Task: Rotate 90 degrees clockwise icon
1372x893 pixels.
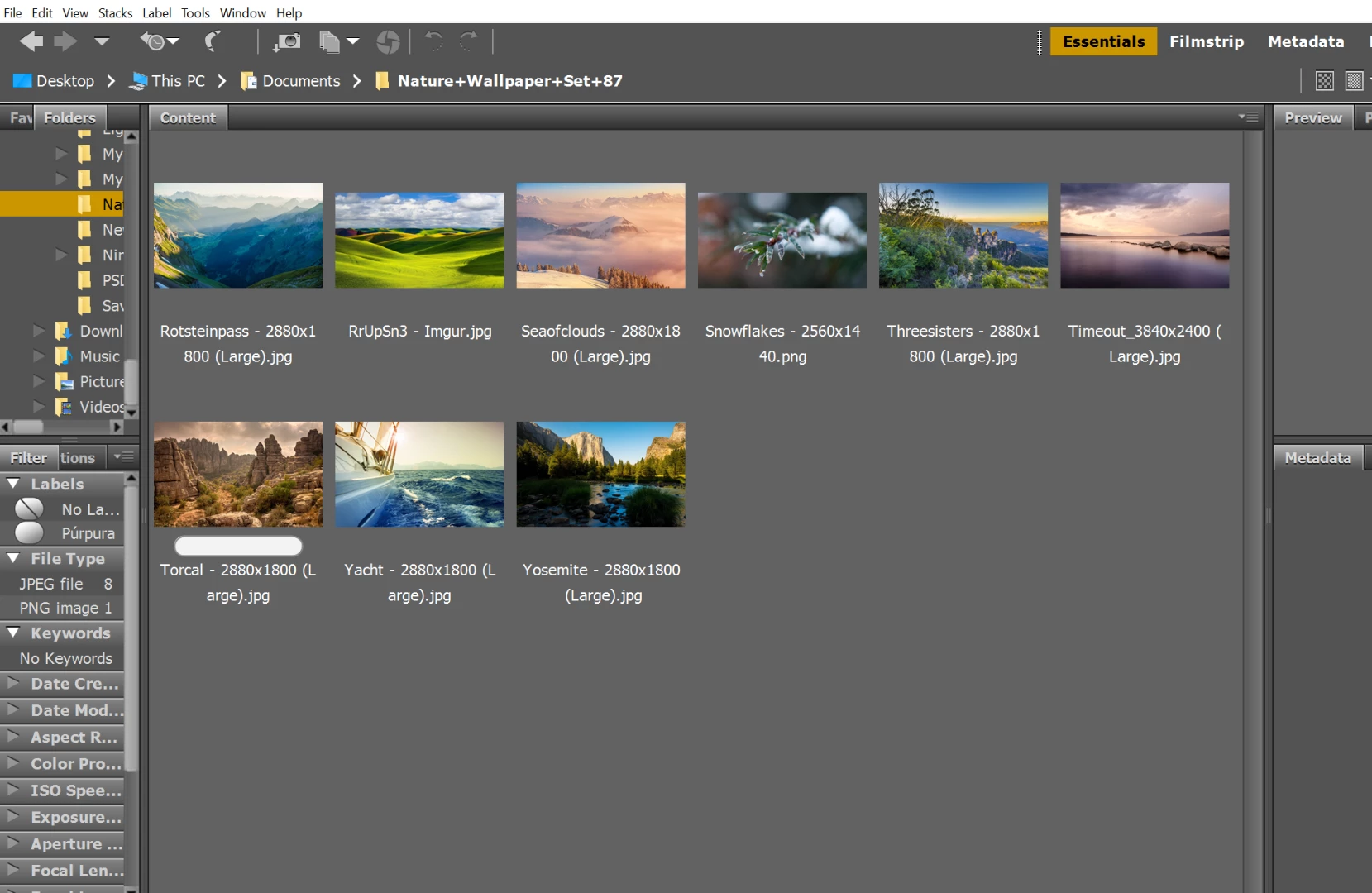Action: tap(469, 41)
